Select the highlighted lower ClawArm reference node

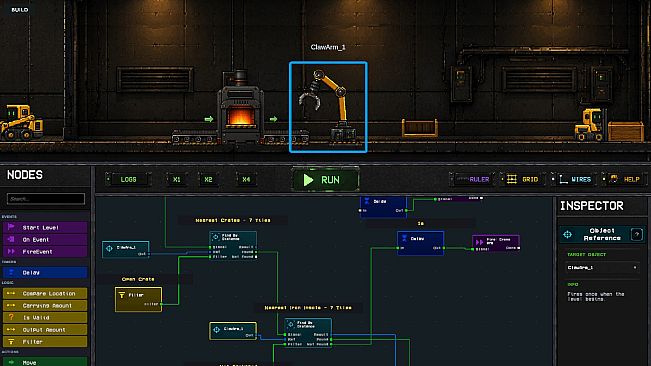233,331
